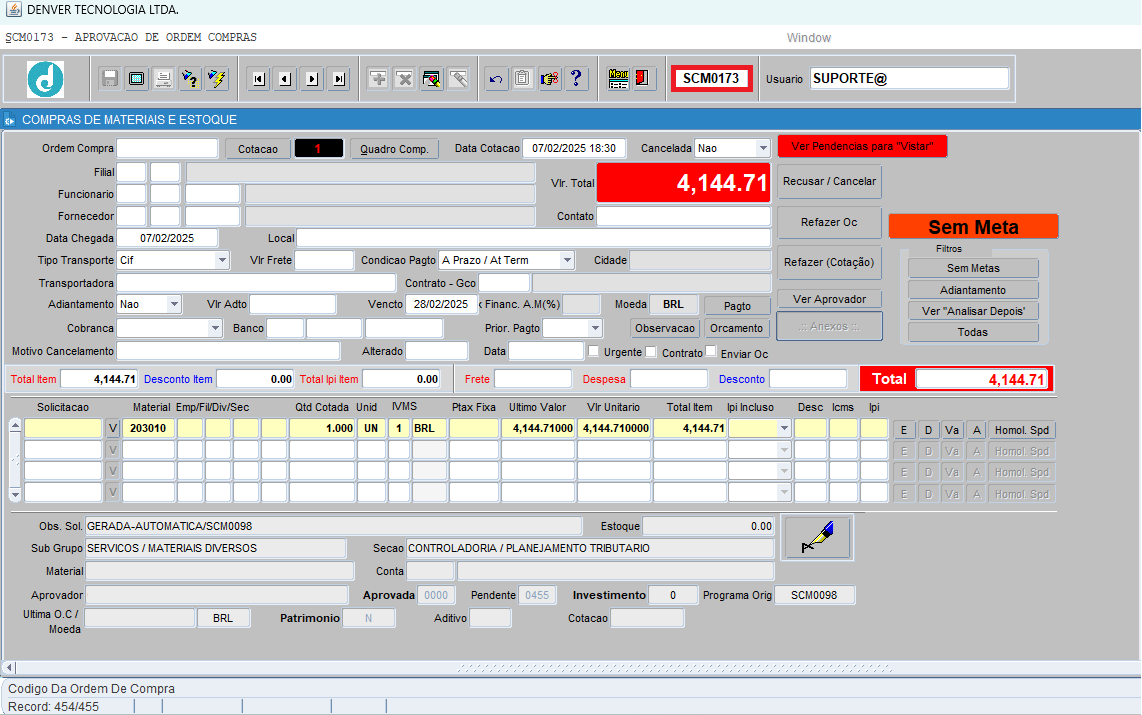
Task: Click the pointing hand scissors icon
Action: click(x=549, y=79)
